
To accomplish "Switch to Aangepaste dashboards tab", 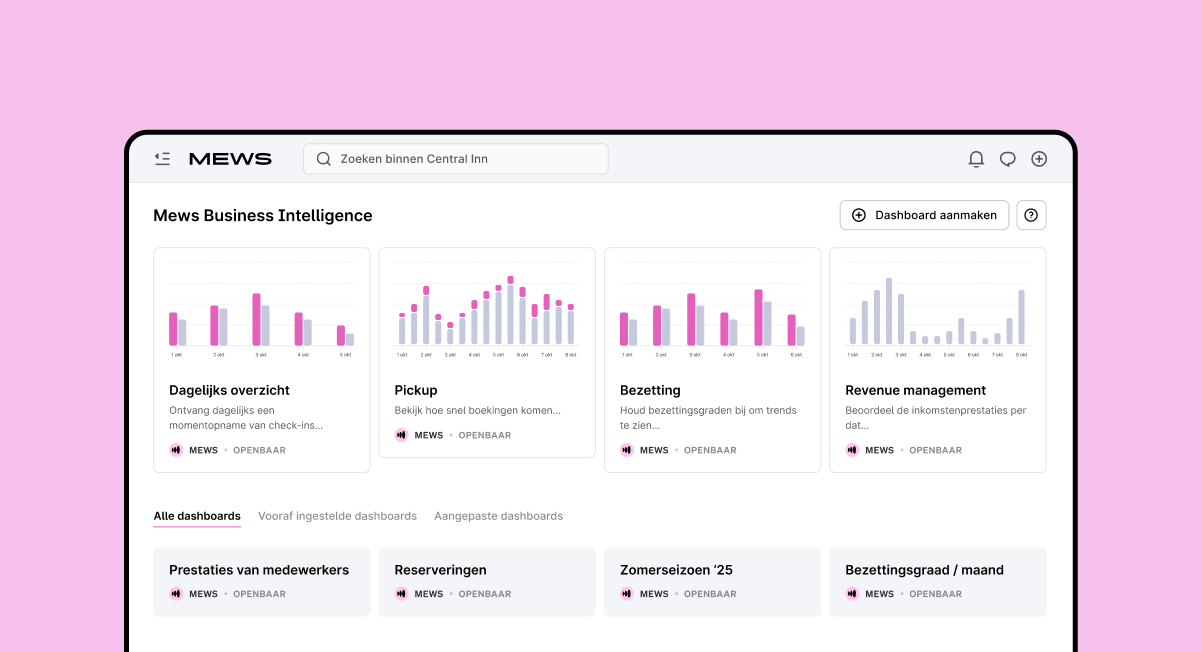I will pos(498,516).
